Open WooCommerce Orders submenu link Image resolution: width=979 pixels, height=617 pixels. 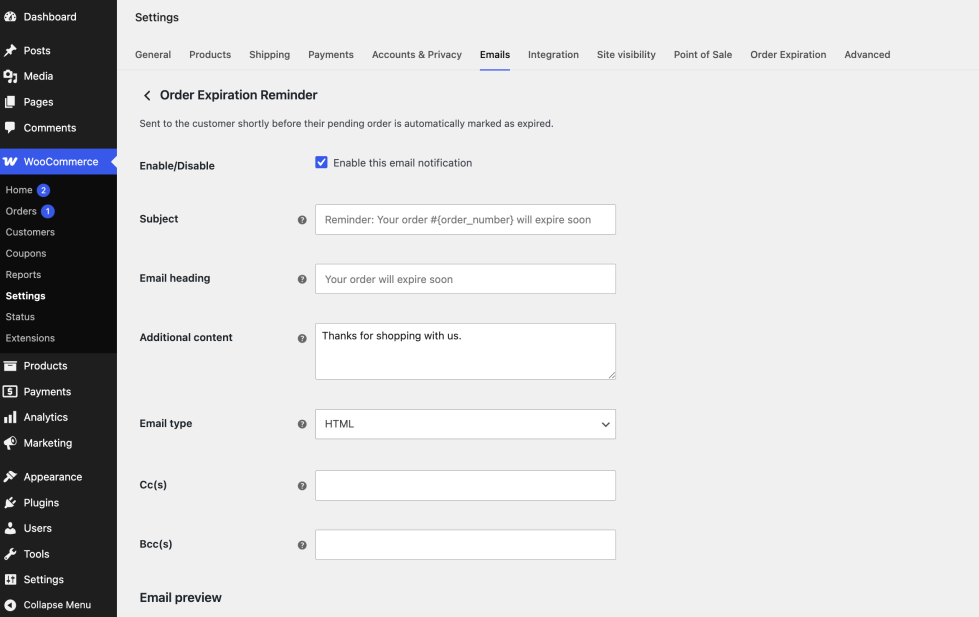[x=21, y=211]
